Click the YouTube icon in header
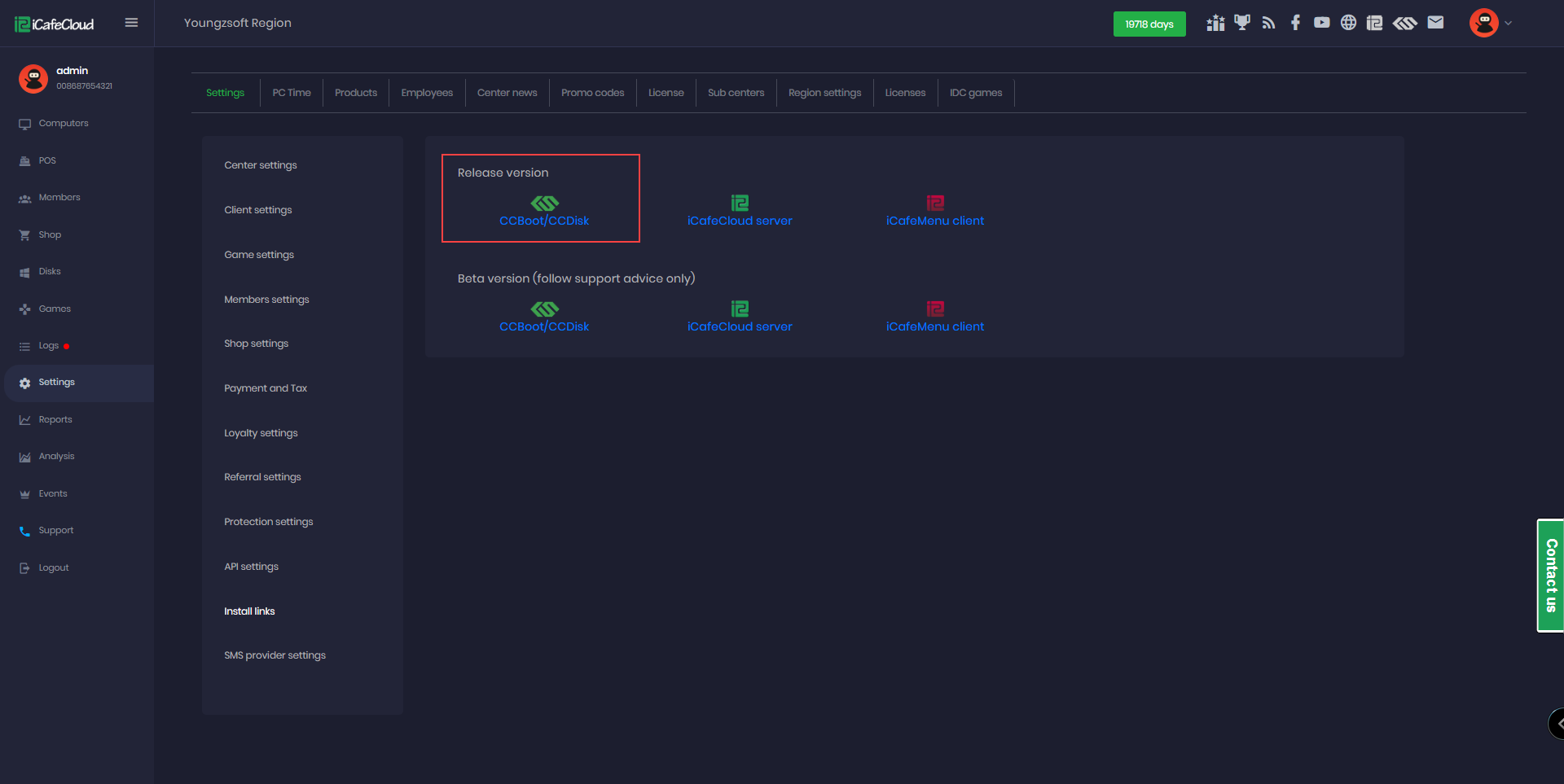The height and width of the screenshot is (784, 1564). [1321, 23]
